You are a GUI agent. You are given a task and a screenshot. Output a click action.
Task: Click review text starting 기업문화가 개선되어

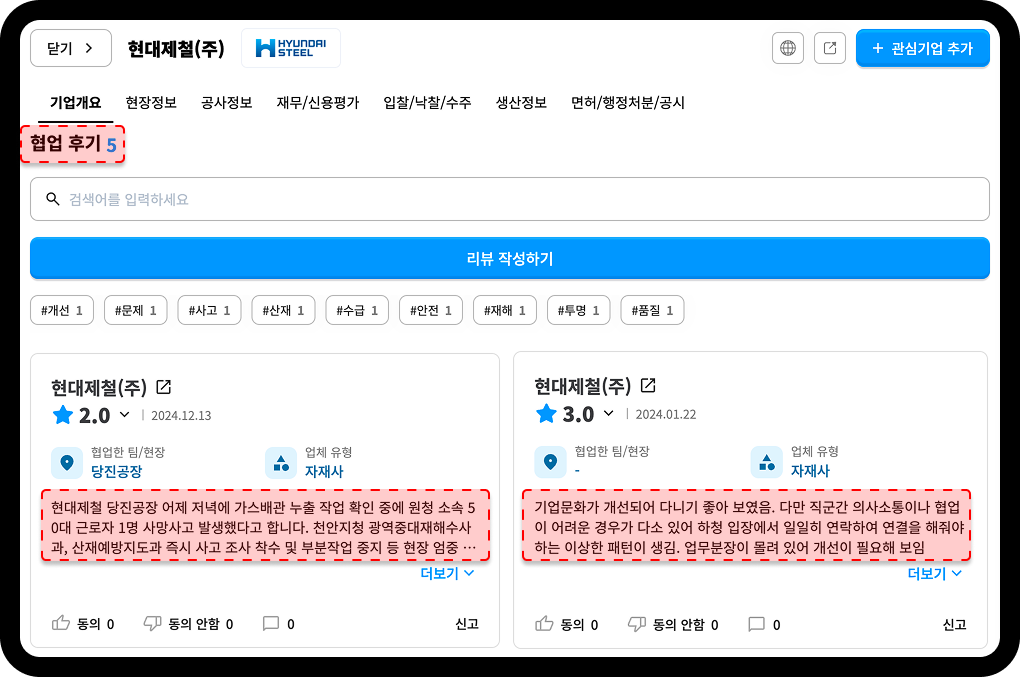[x=747, y=527]
